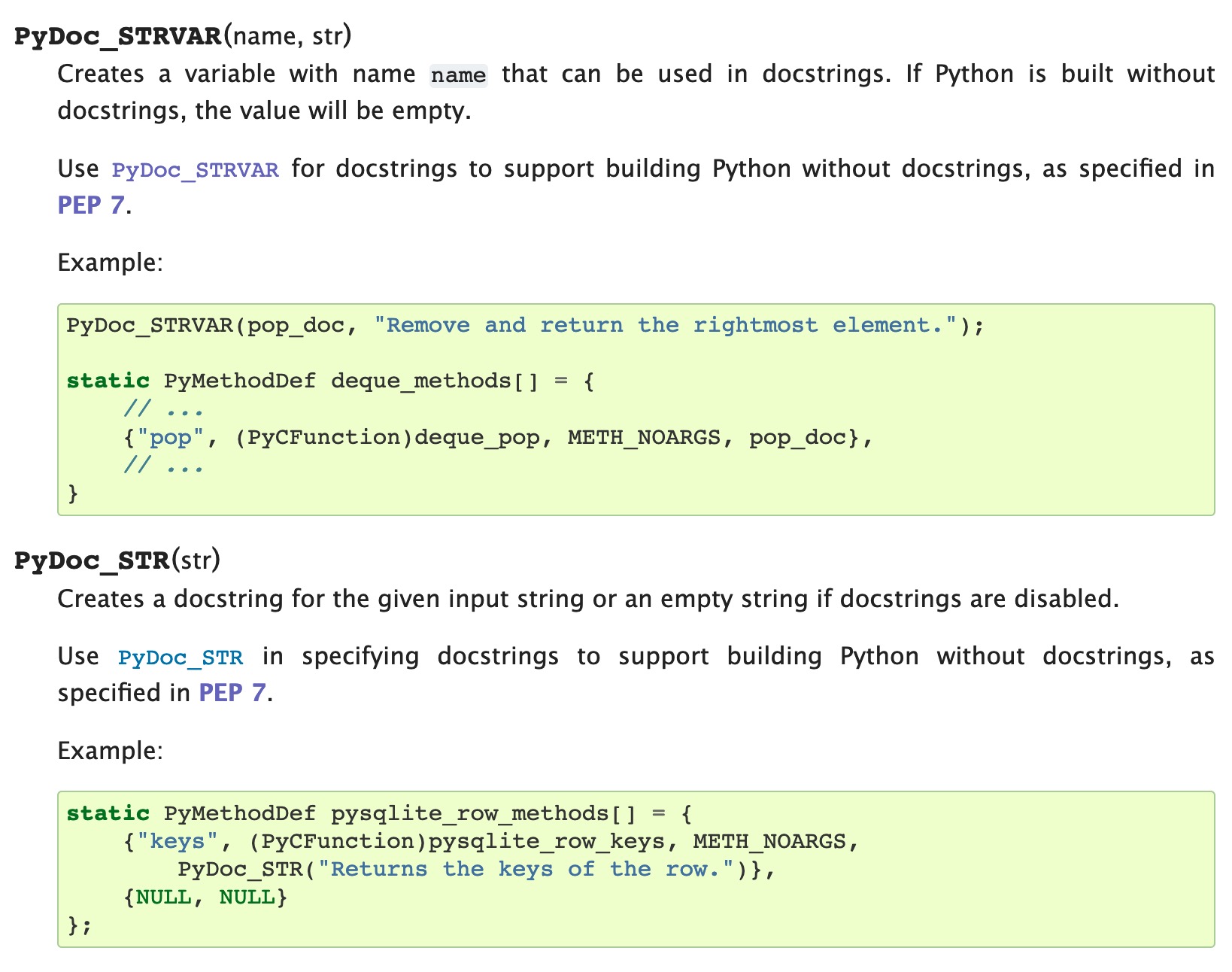Click pysqlite_row_keys function name in code

(547, 841)
